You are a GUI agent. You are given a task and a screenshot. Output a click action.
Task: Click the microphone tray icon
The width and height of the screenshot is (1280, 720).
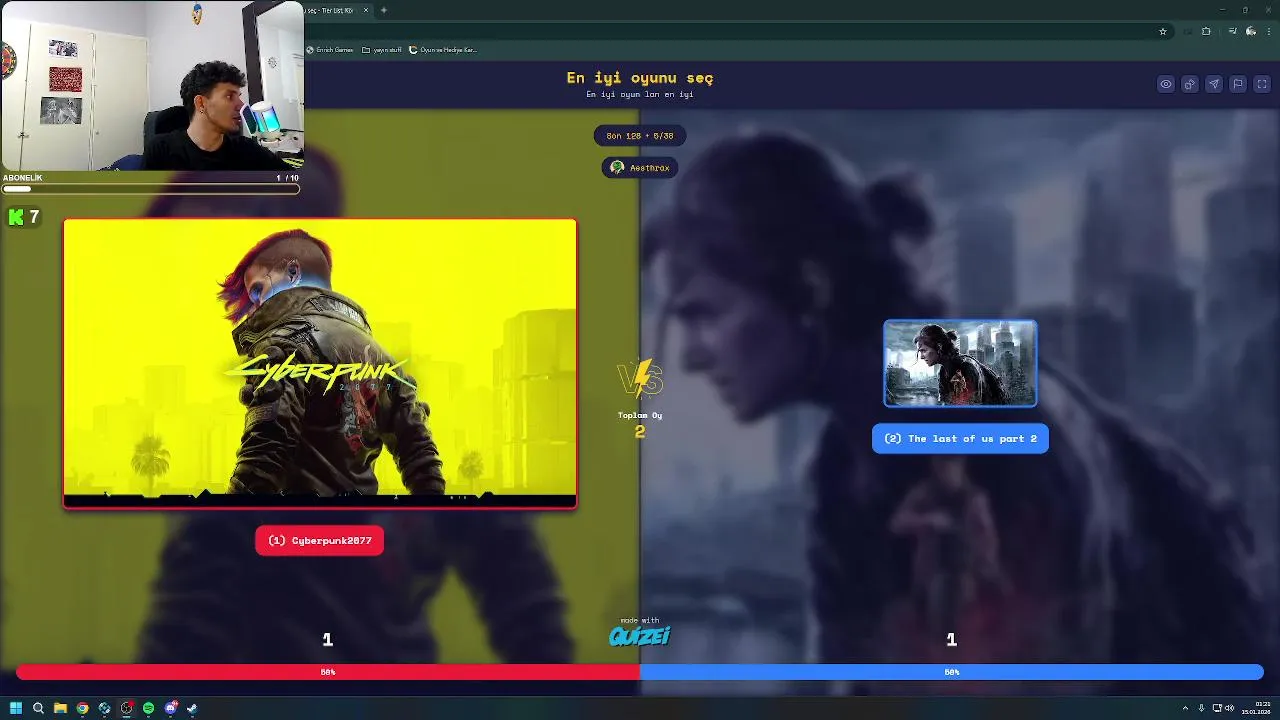pos(1201,708)
